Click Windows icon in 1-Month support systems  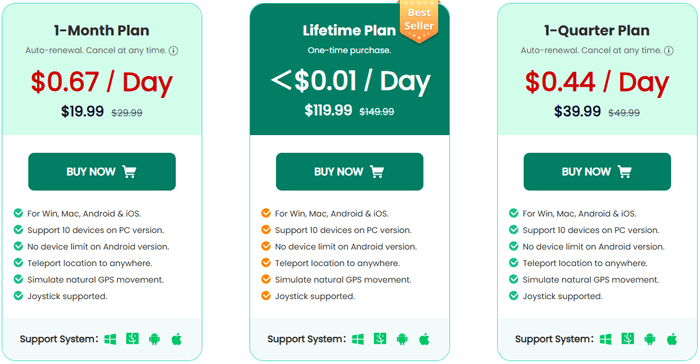pyautogui.click(x=110, y=339)
